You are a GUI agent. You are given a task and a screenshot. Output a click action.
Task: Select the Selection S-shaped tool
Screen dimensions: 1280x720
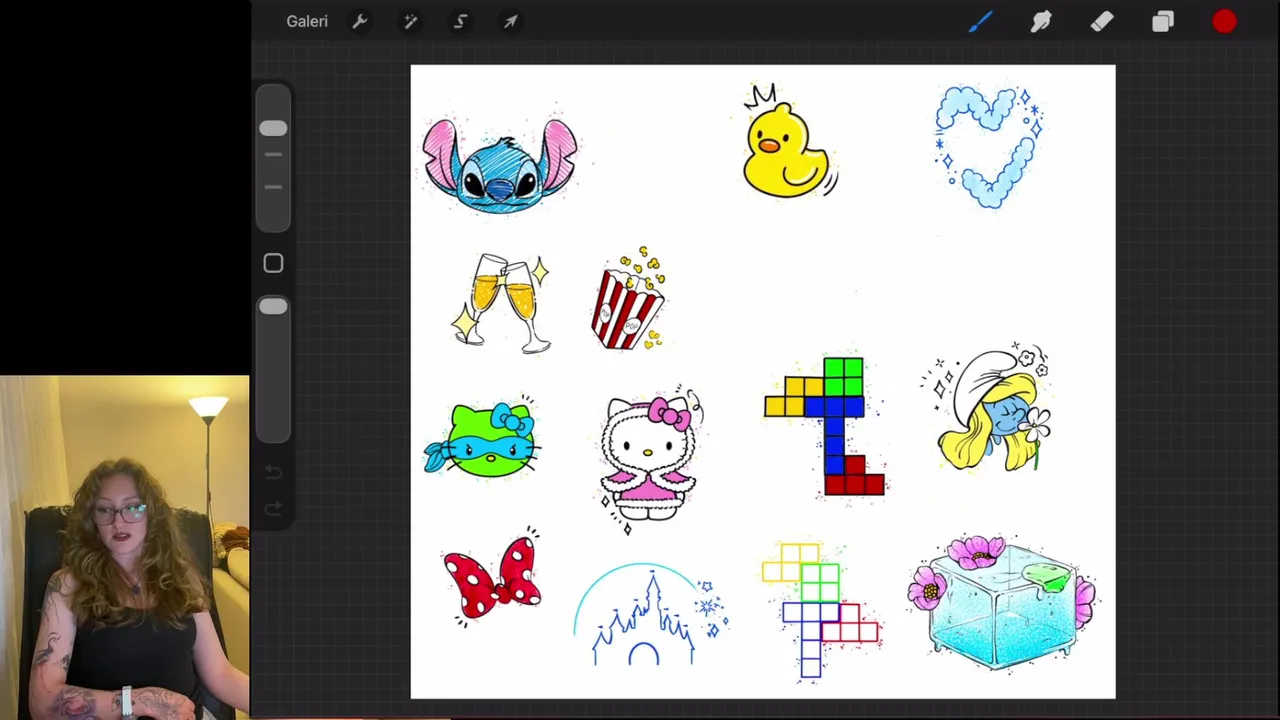pyautogui.click(x=460, y=21)
